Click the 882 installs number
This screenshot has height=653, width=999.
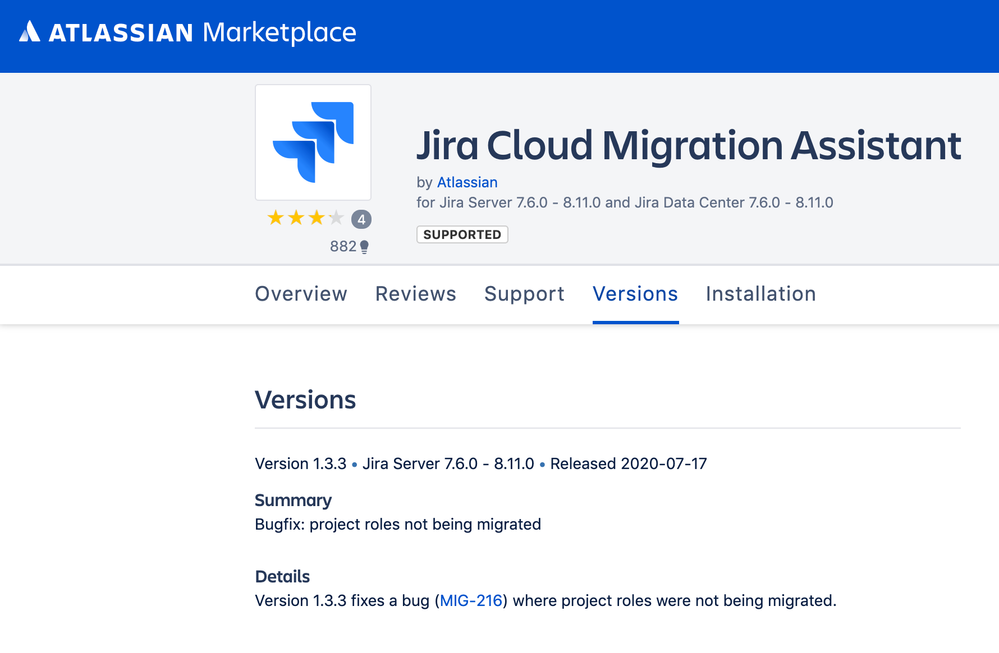tap(343, 246)
